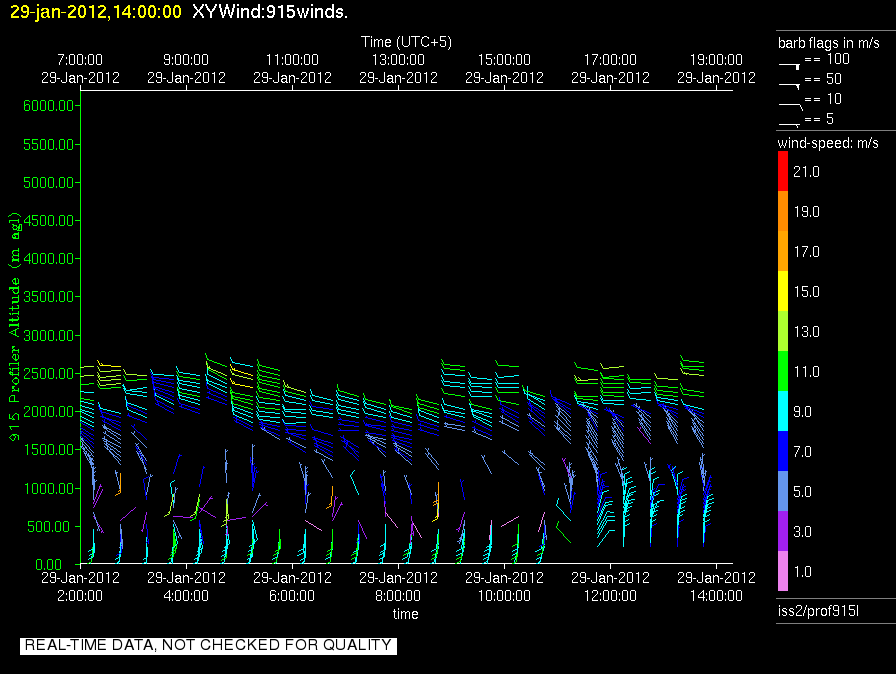Screen dimensions: 896x674
Task: Pick the green 11.0 wind-speed color segment
Action: 782,371
